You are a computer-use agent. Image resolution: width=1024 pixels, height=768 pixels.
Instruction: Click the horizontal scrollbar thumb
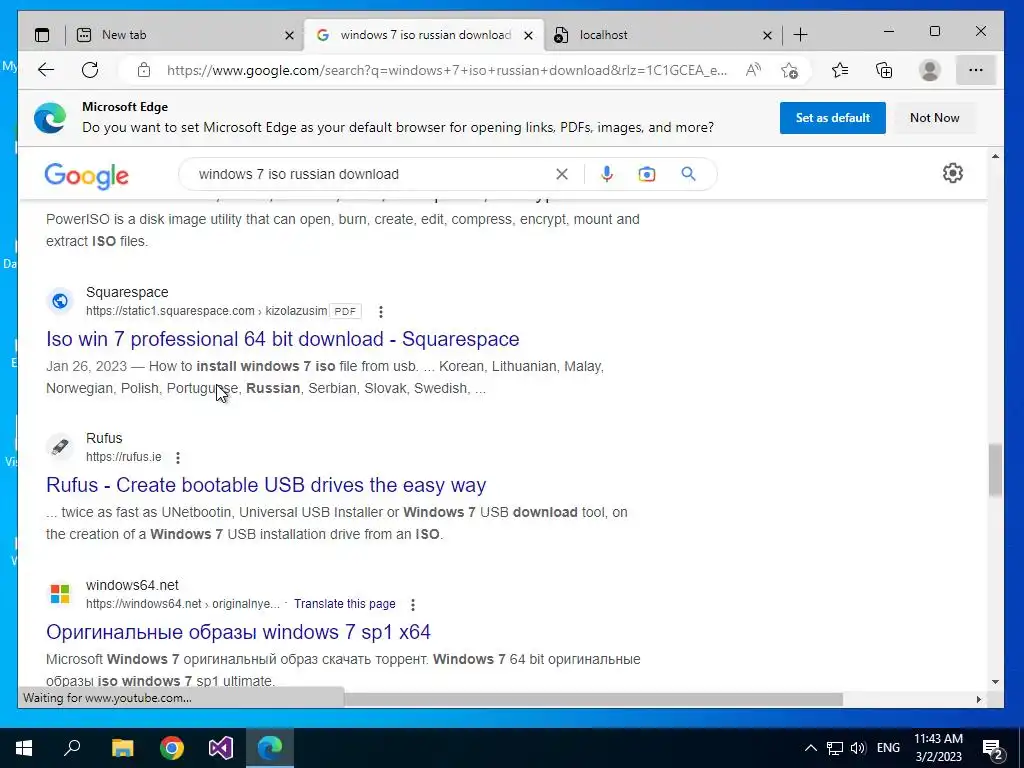pyautogui.click(x=593, y=699)
